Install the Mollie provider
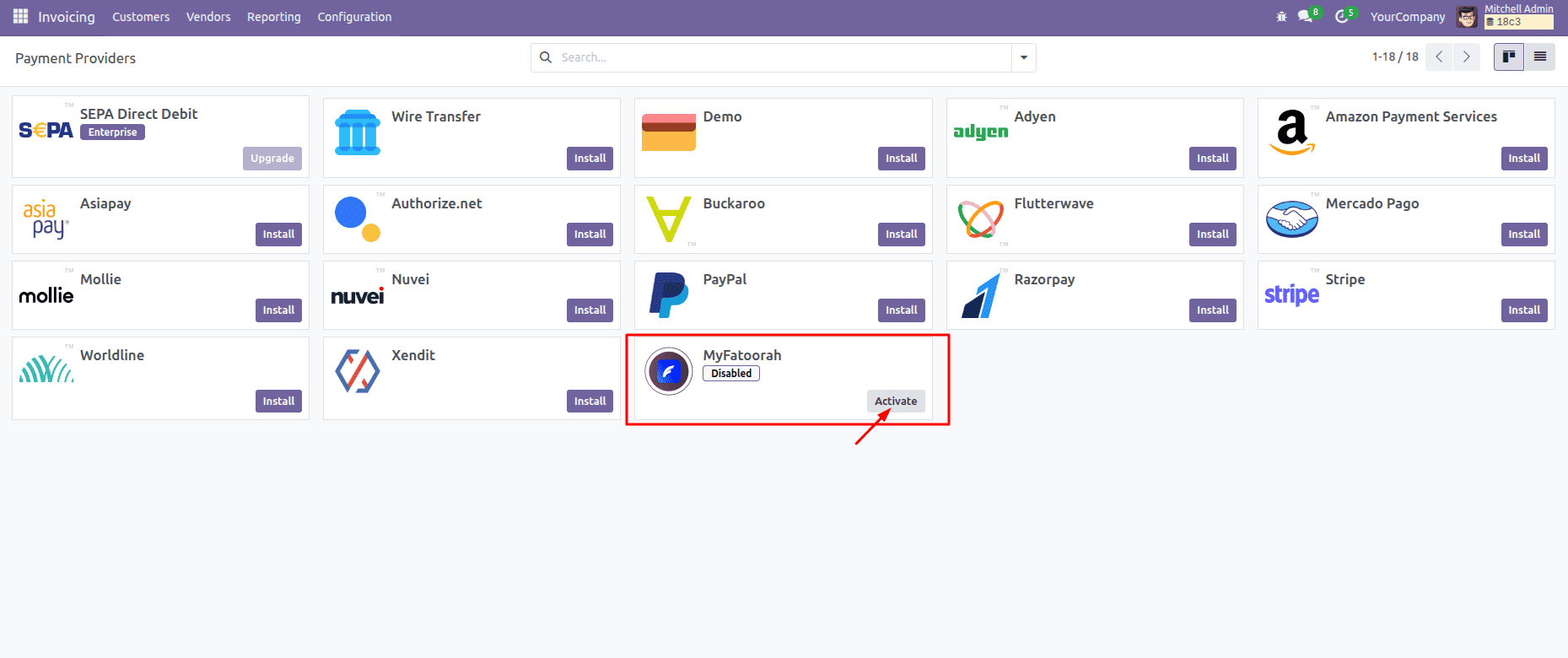 click(278, 310)
